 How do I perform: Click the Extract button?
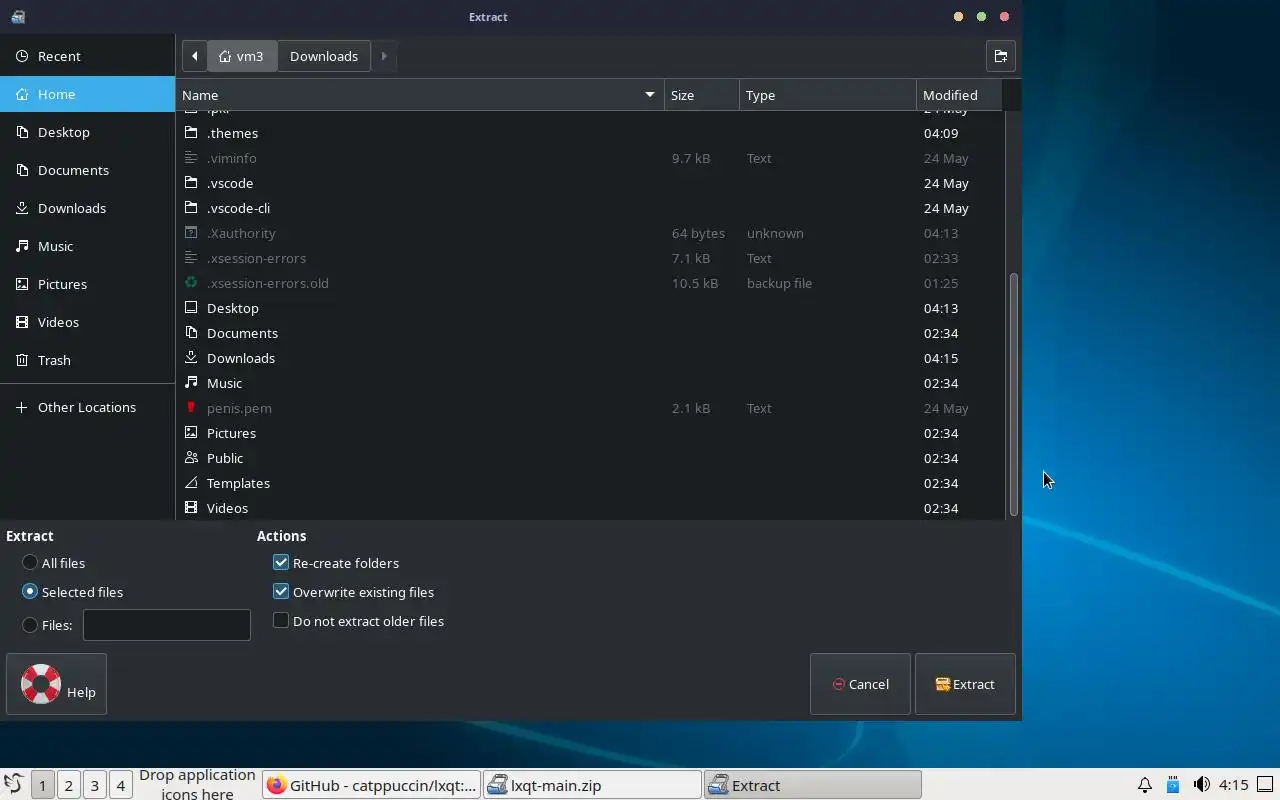pyautogui.click(x=965, y=684)
